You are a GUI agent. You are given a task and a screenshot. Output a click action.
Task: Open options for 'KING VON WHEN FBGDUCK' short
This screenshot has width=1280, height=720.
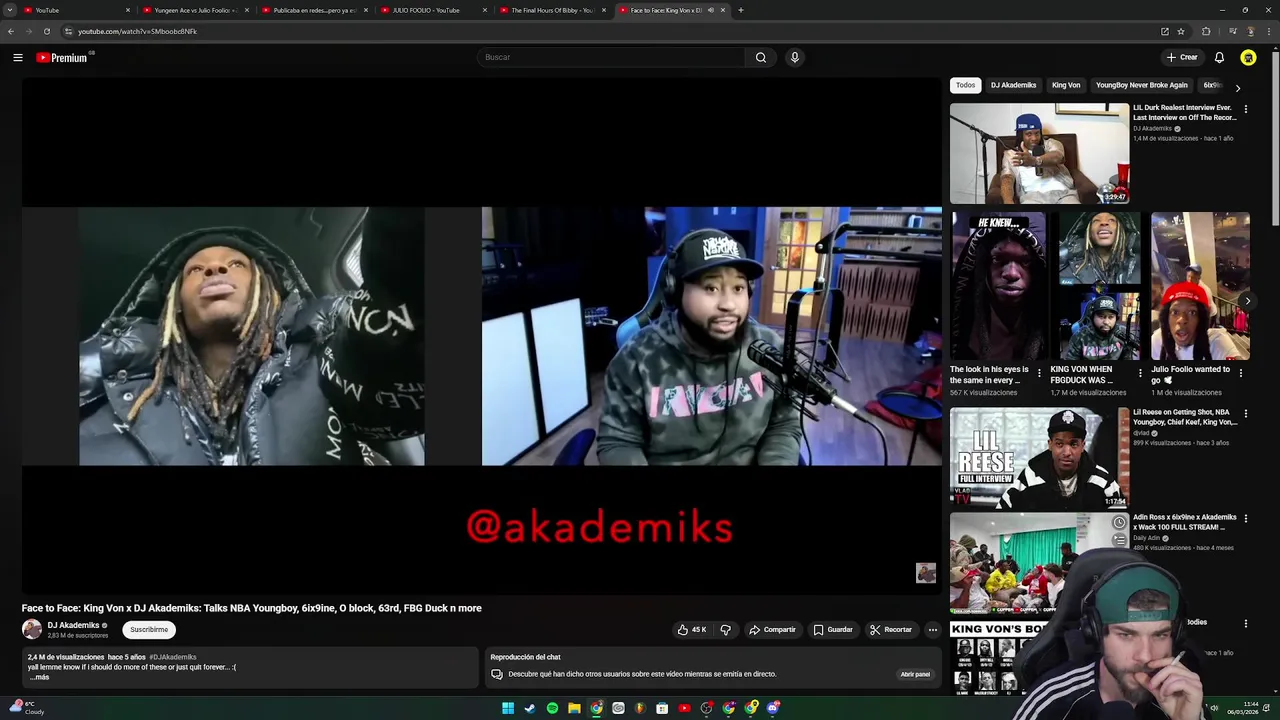[x=1140, y=373]
